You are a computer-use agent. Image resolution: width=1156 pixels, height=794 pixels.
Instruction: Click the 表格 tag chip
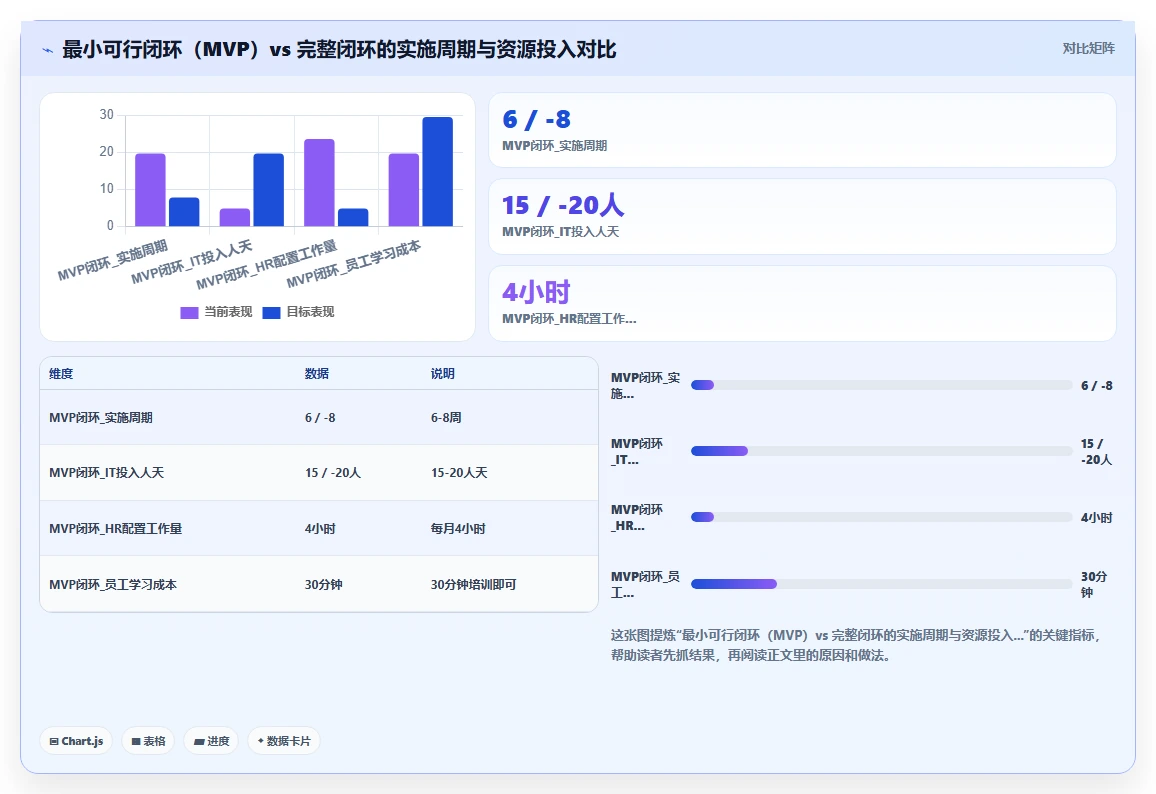coord(148,741)
